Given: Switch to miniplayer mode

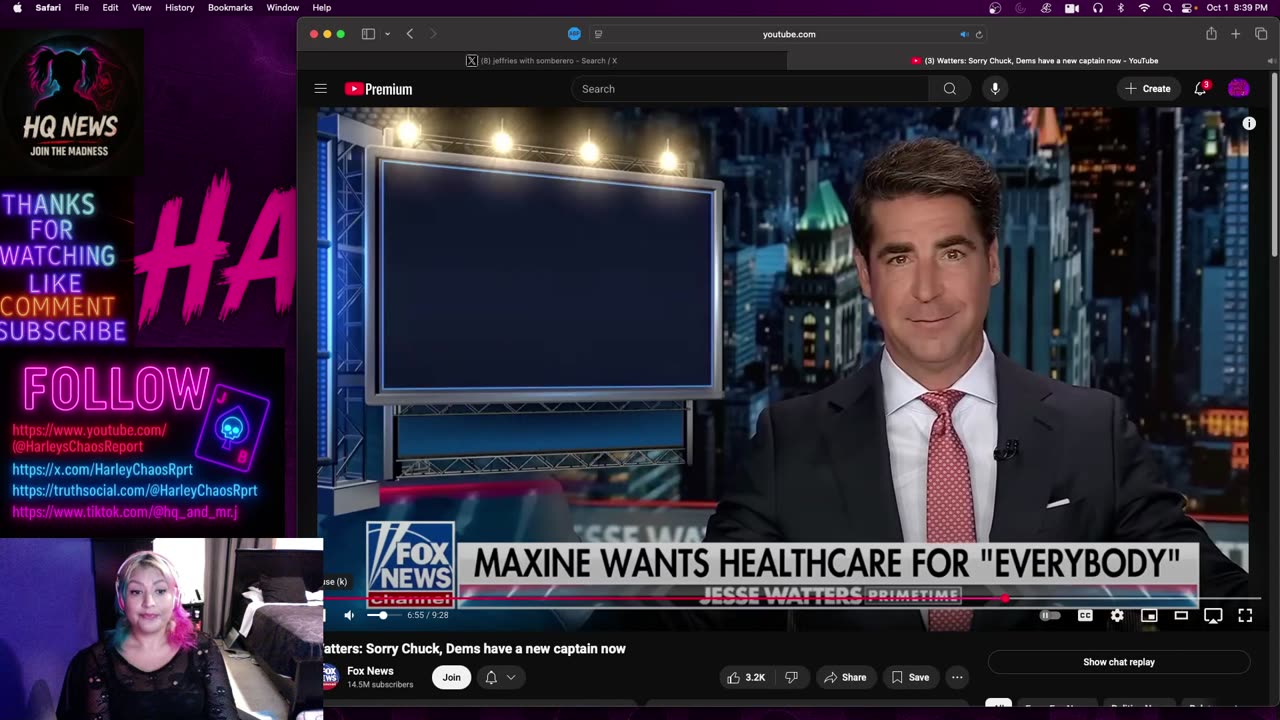Looking at the screenshot, I should pos(1149,615).
